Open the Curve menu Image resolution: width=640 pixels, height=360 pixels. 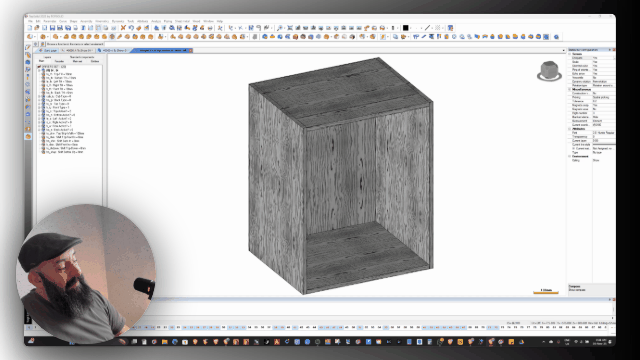pyautogui.click(x=63, y=21)
